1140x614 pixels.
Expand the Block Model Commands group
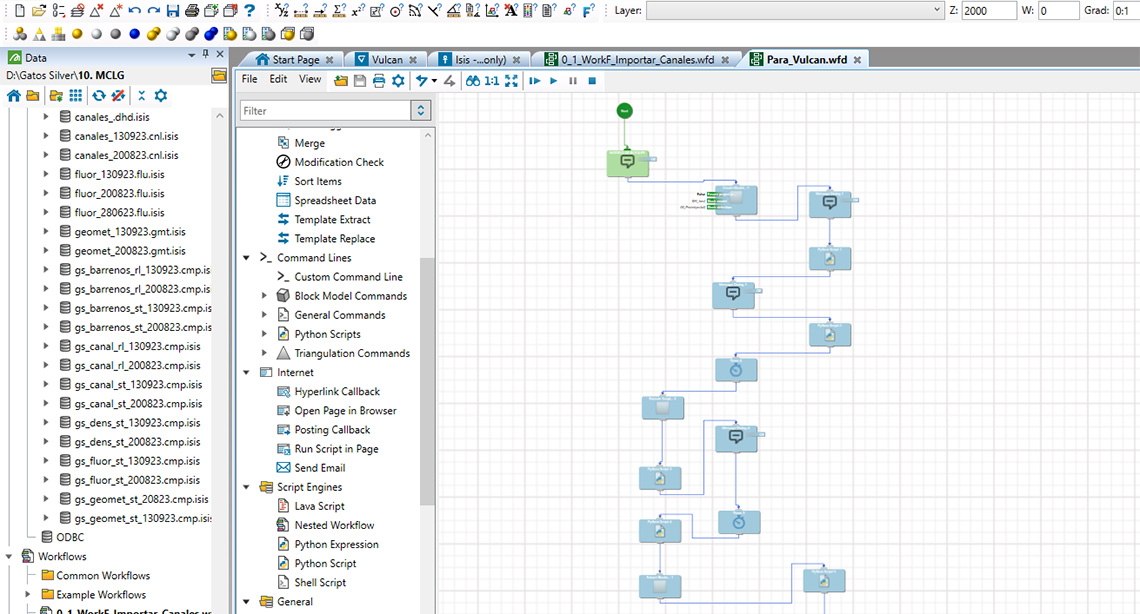(265, 295)
